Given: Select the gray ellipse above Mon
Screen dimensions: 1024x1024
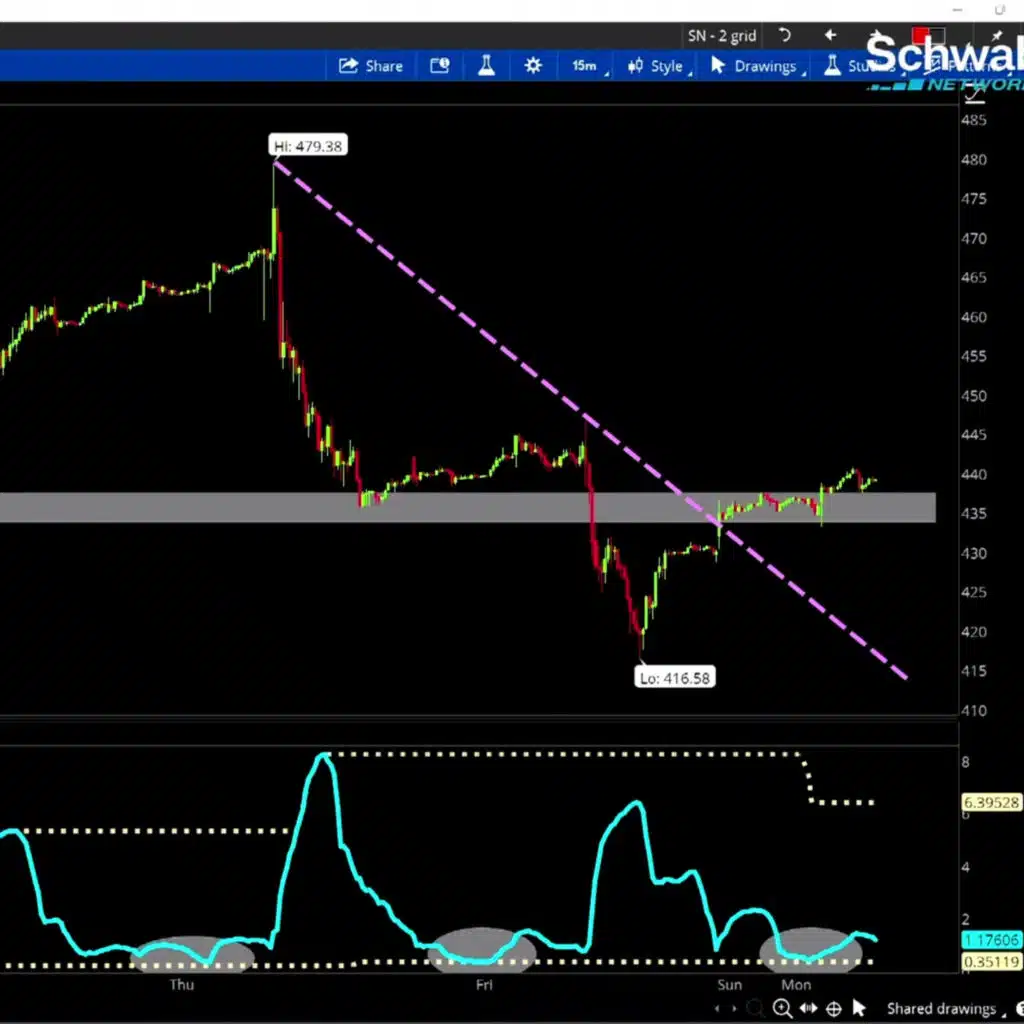Looking at the screenshot, I should [810, 950].
